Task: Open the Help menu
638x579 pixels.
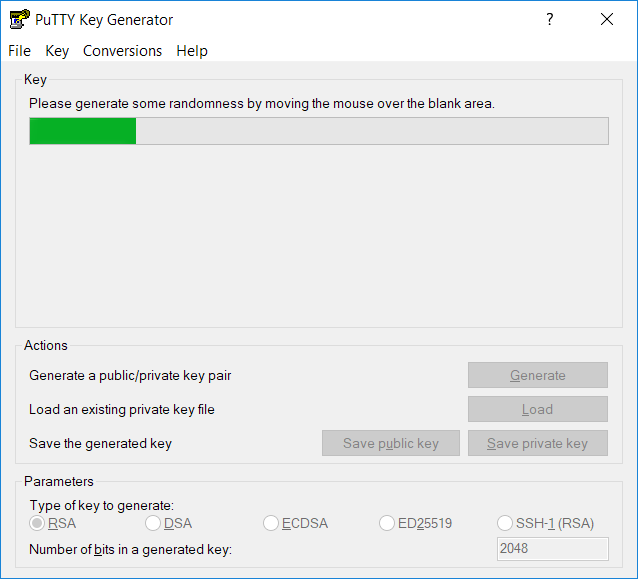Action: click(192, 51)
